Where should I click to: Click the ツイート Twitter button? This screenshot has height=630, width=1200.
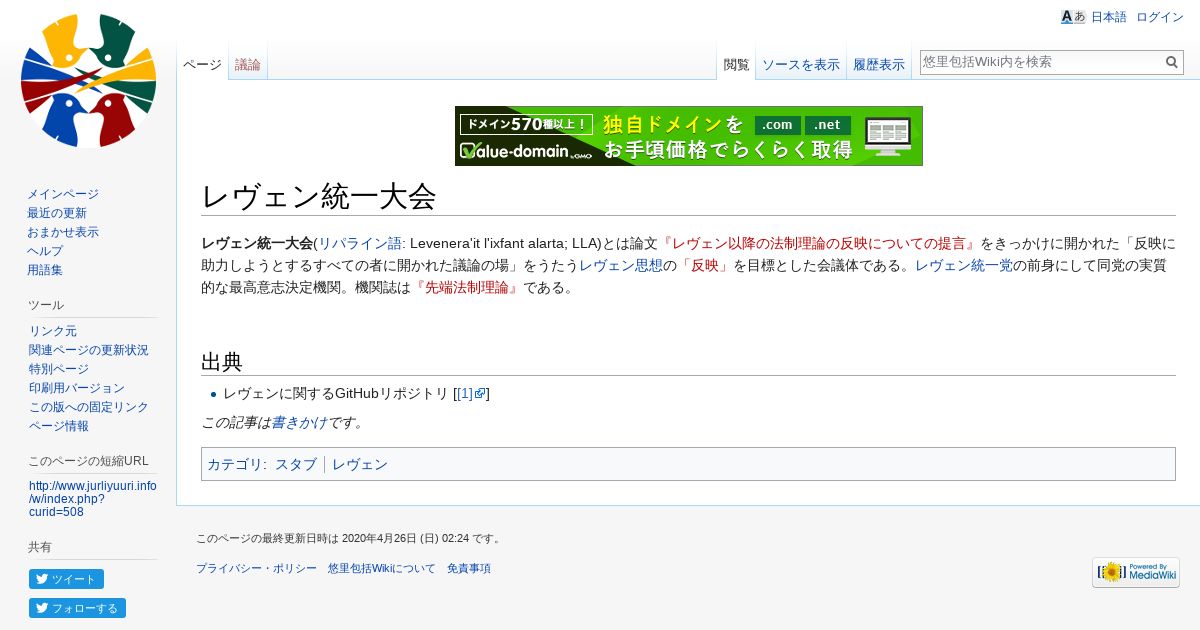tap(66, 579)
